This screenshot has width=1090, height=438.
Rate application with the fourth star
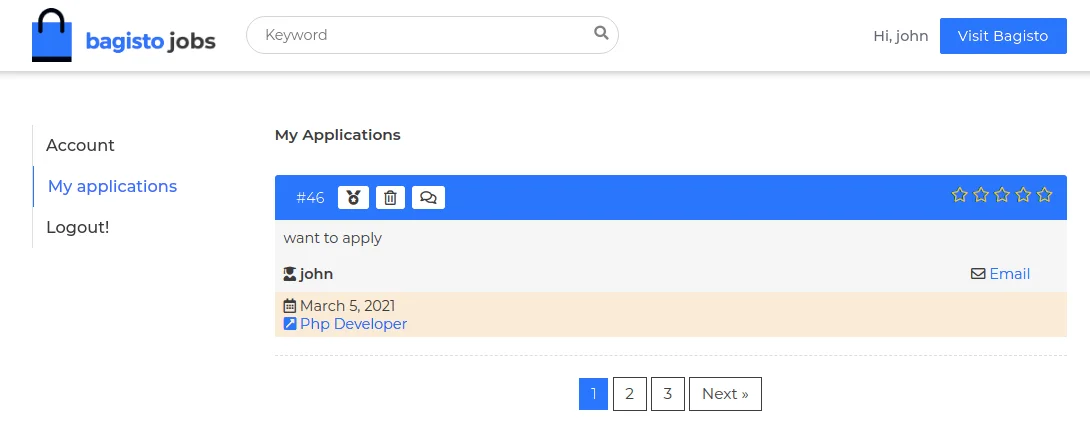[1023, 195]
